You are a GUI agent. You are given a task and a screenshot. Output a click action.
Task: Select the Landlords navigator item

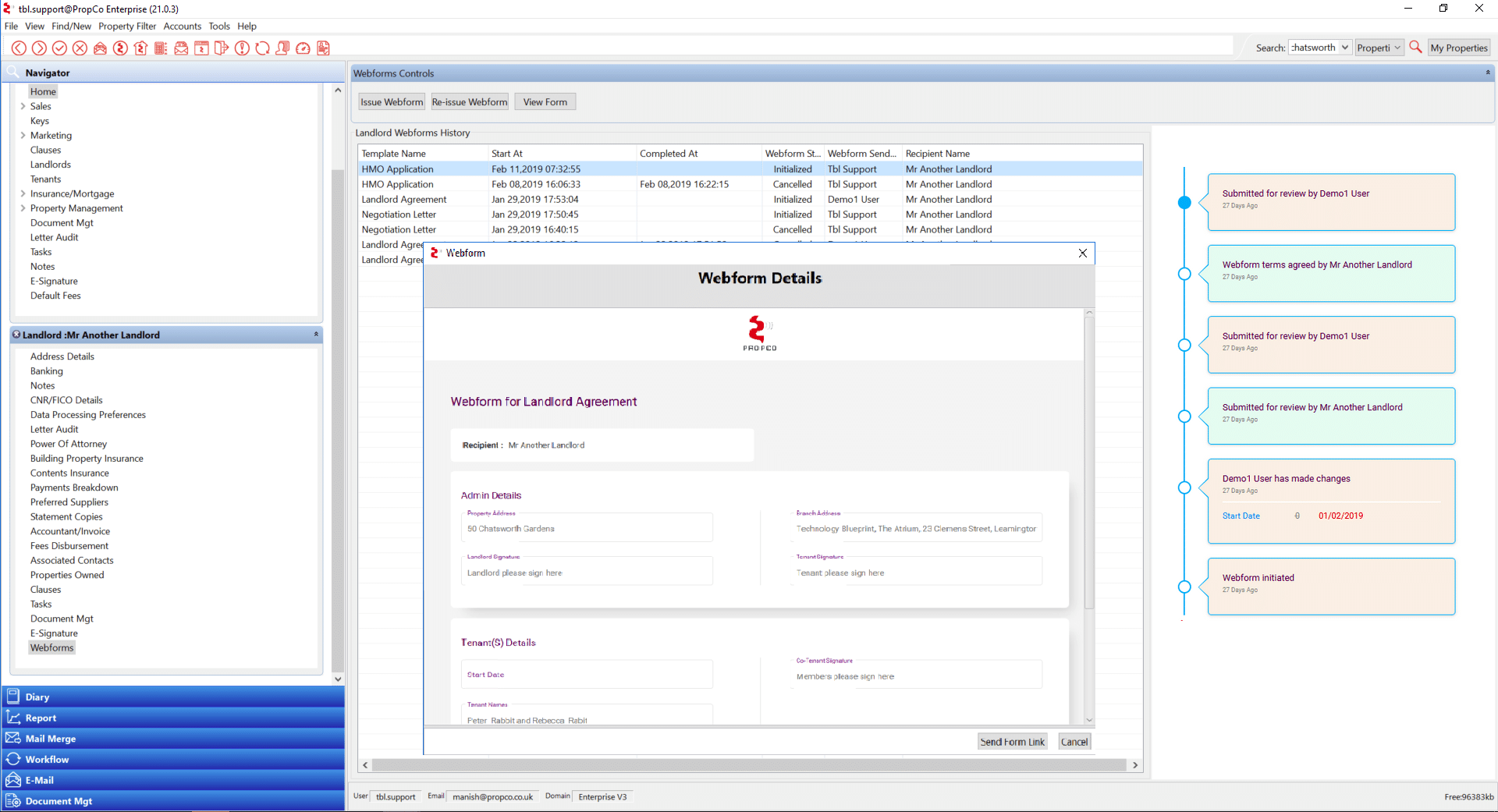pyautogui.click(x=51, y=165)
